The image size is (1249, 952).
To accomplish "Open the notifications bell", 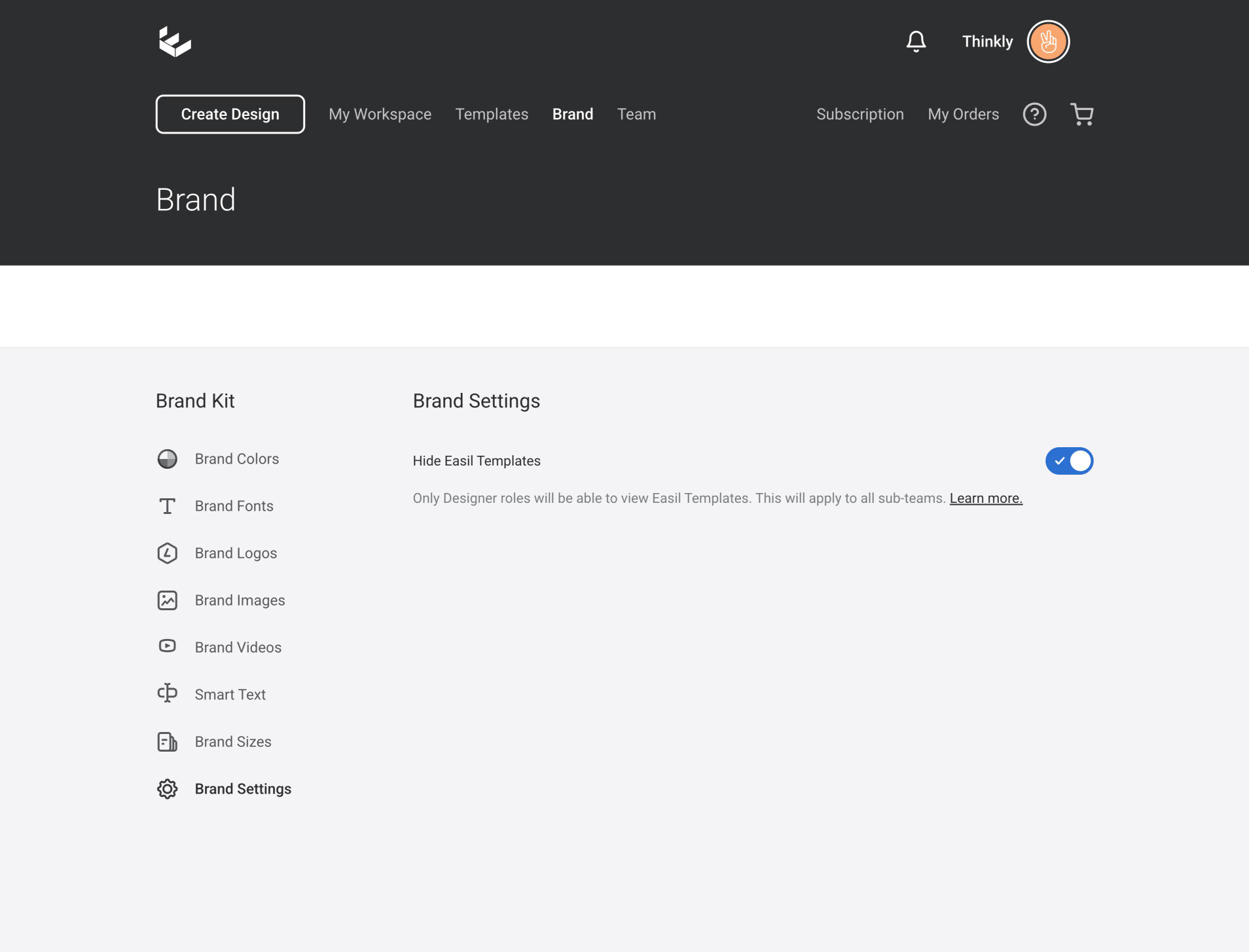I will [916, 41].
